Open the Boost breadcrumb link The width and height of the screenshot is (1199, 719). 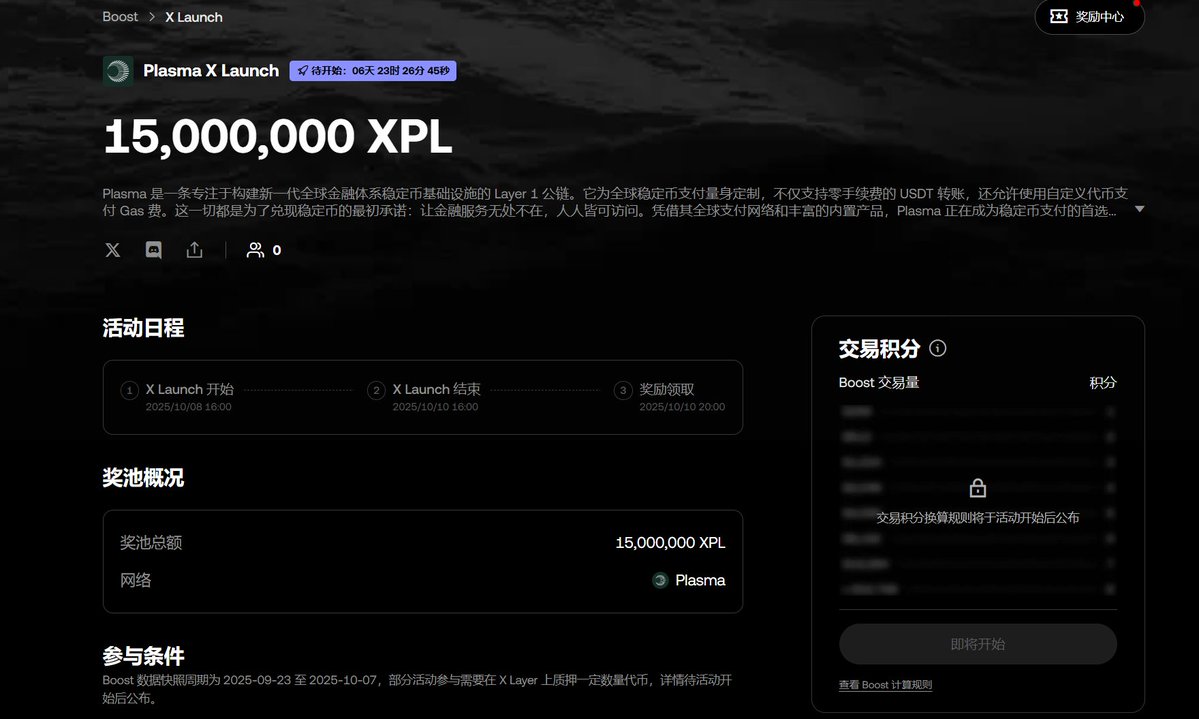coord(120,17)
